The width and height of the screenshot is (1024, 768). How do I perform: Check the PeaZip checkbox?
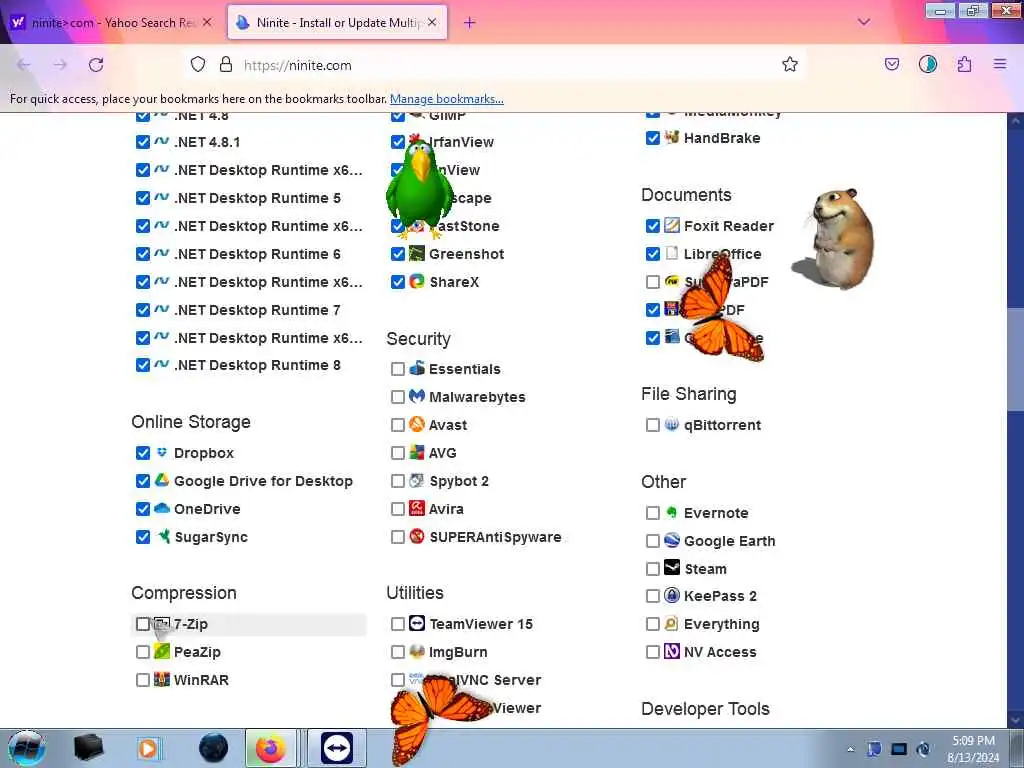coord(142,652)
